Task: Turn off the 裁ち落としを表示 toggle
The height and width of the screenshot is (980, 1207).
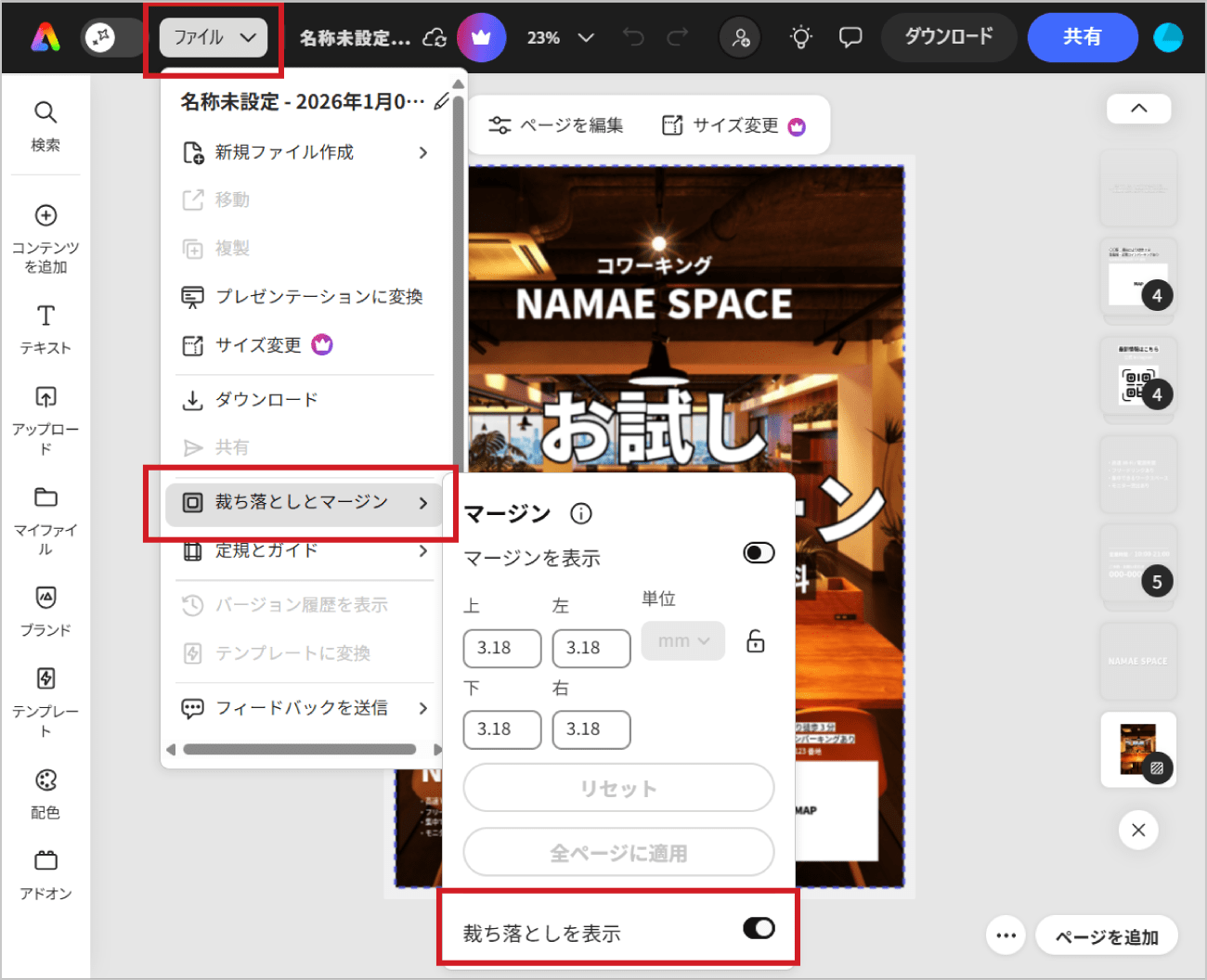Action: pyautogui.click(x=759, y=927)
